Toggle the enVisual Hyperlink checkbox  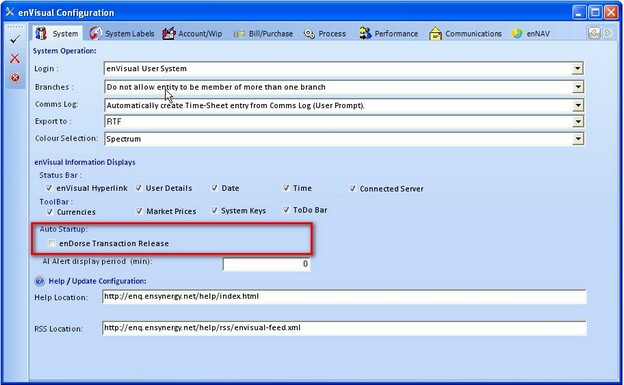click(49, 188)
